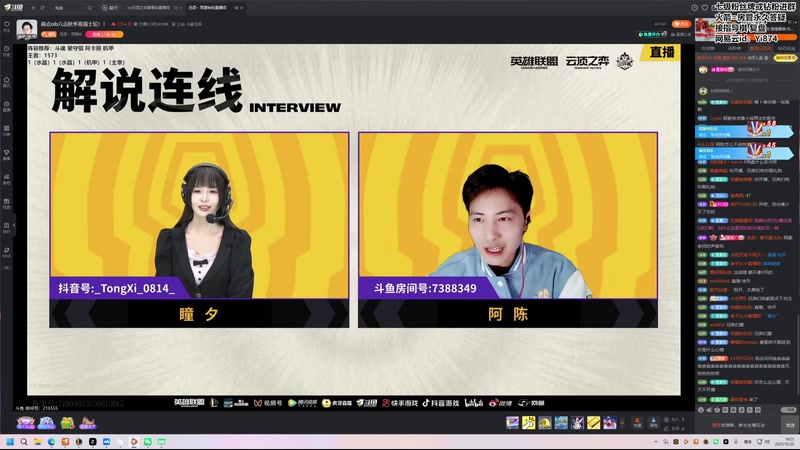
Task: Open the green gift box activity icon
Action: pyautogui.click(x=67, y=423)
